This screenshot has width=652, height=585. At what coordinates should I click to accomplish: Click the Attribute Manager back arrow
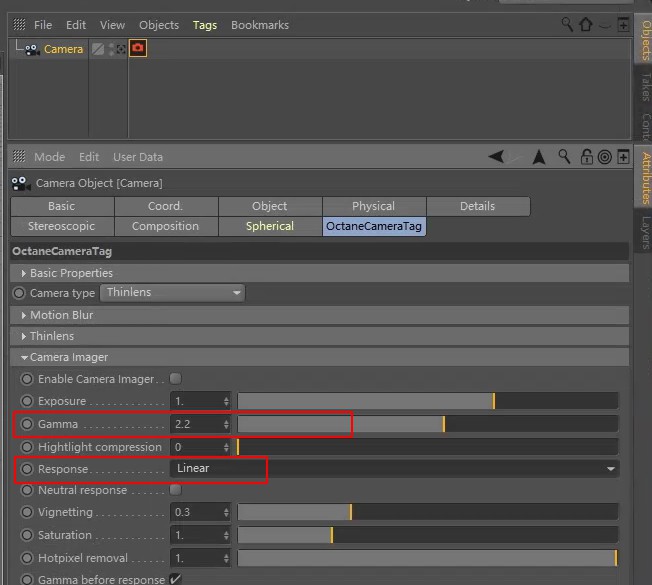pos(496,157)
